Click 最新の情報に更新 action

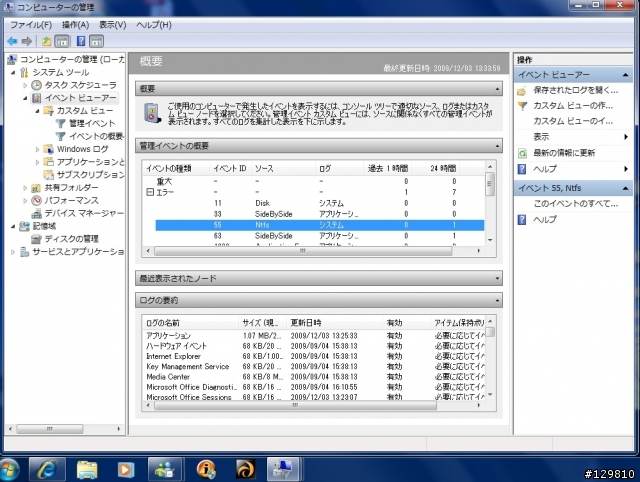point(564,153)
